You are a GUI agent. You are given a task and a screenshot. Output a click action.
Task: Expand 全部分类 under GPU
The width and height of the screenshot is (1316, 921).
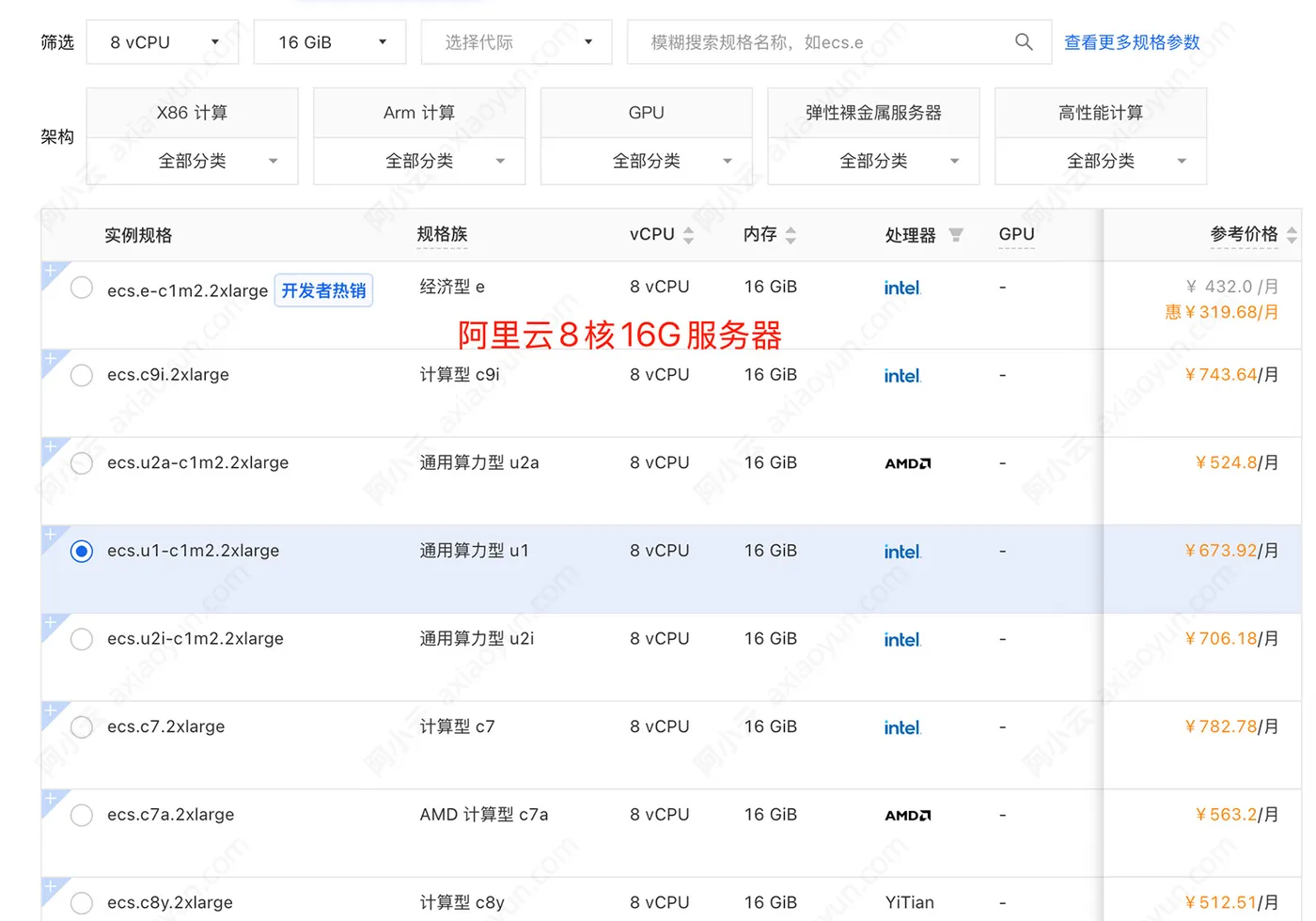(x=647, y=161)
